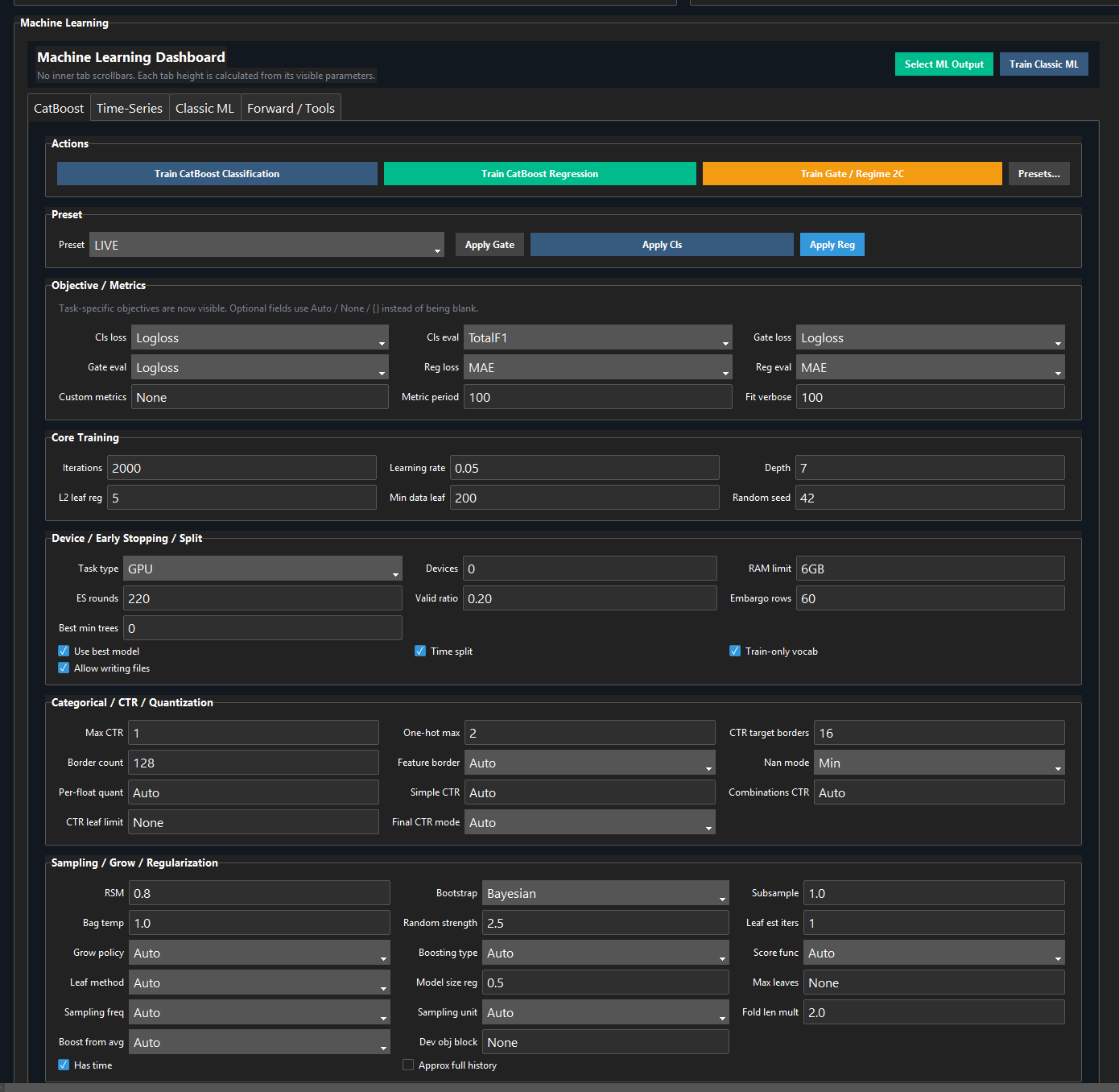The height and width of the screenshot is (1092, 1119).
Task: Start Train CatBoost Classification
Action: coord(217,174)
